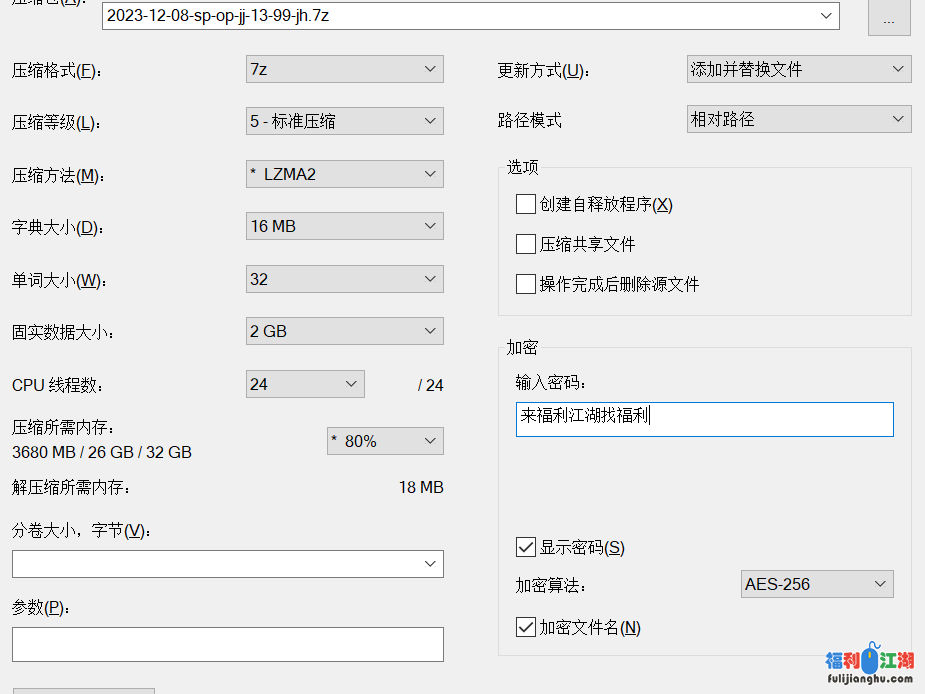Click the 参数 parameters text field
The width and height of the screenshot is (925, 694).
coord(228,644)
